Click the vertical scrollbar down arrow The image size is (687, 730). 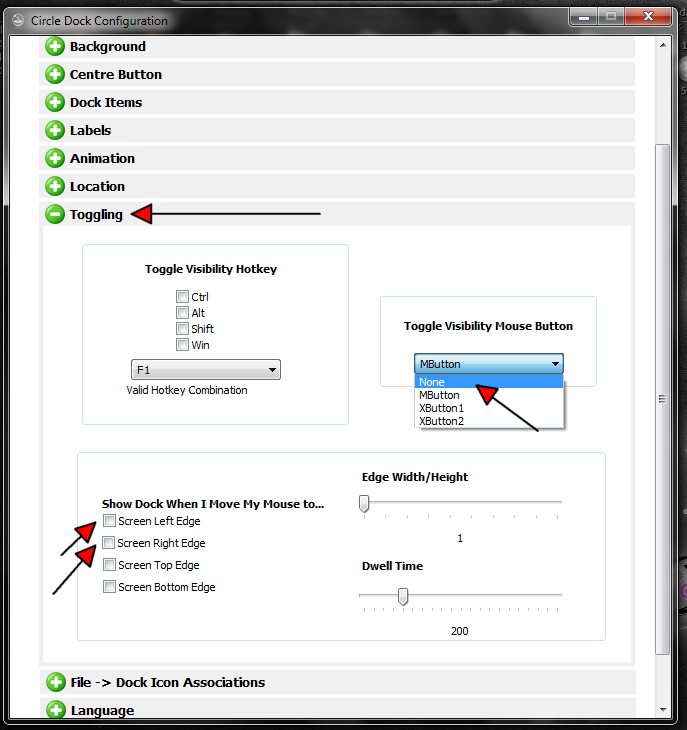click(663, 710)
